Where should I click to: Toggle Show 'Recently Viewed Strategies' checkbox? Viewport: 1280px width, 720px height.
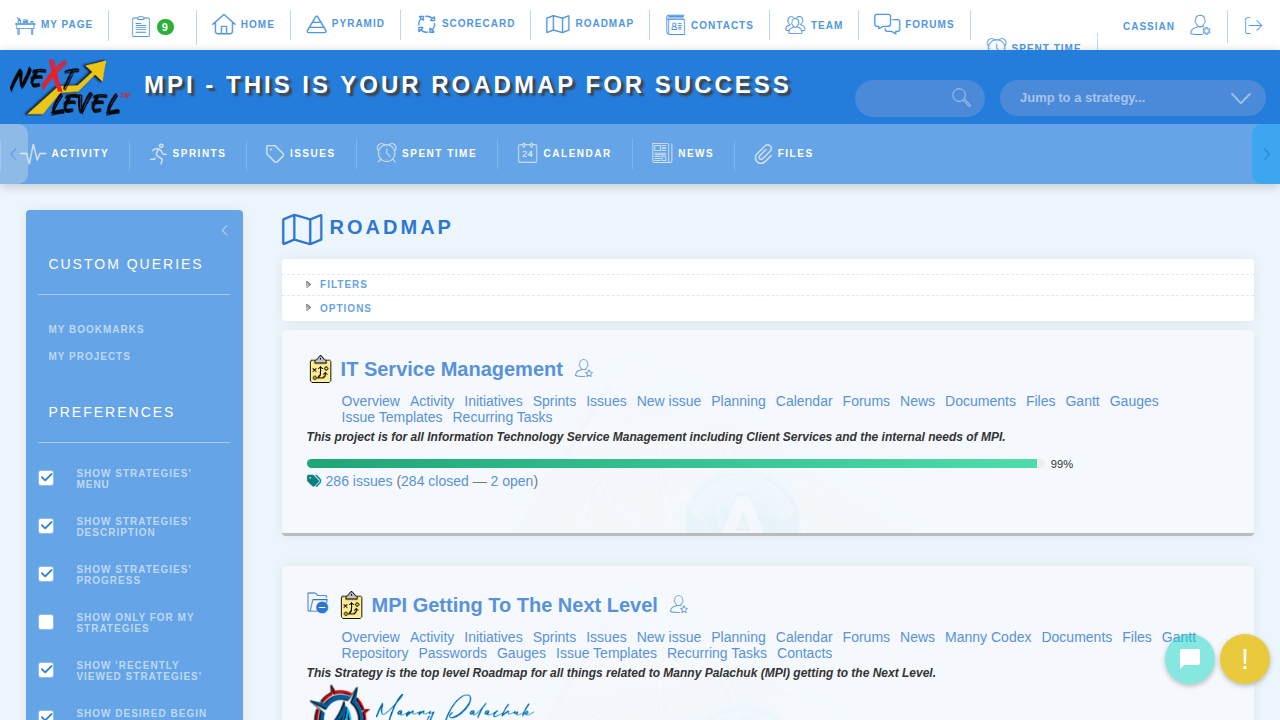click(x=46, y=670)
